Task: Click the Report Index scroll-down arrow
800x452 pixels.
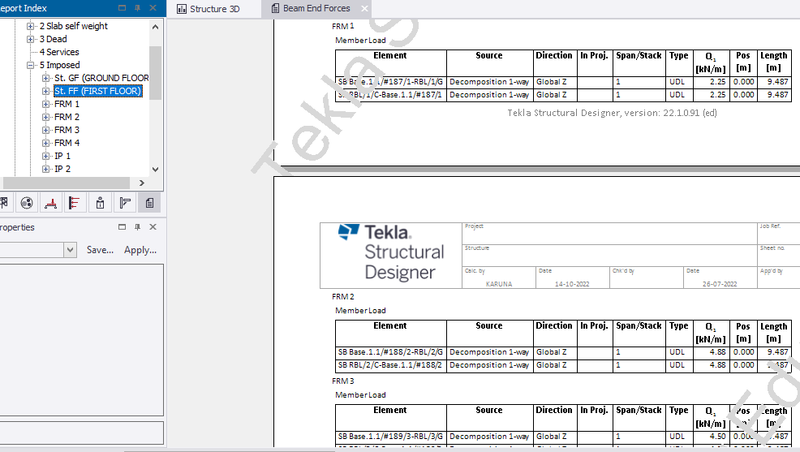Action: [156, 169]
